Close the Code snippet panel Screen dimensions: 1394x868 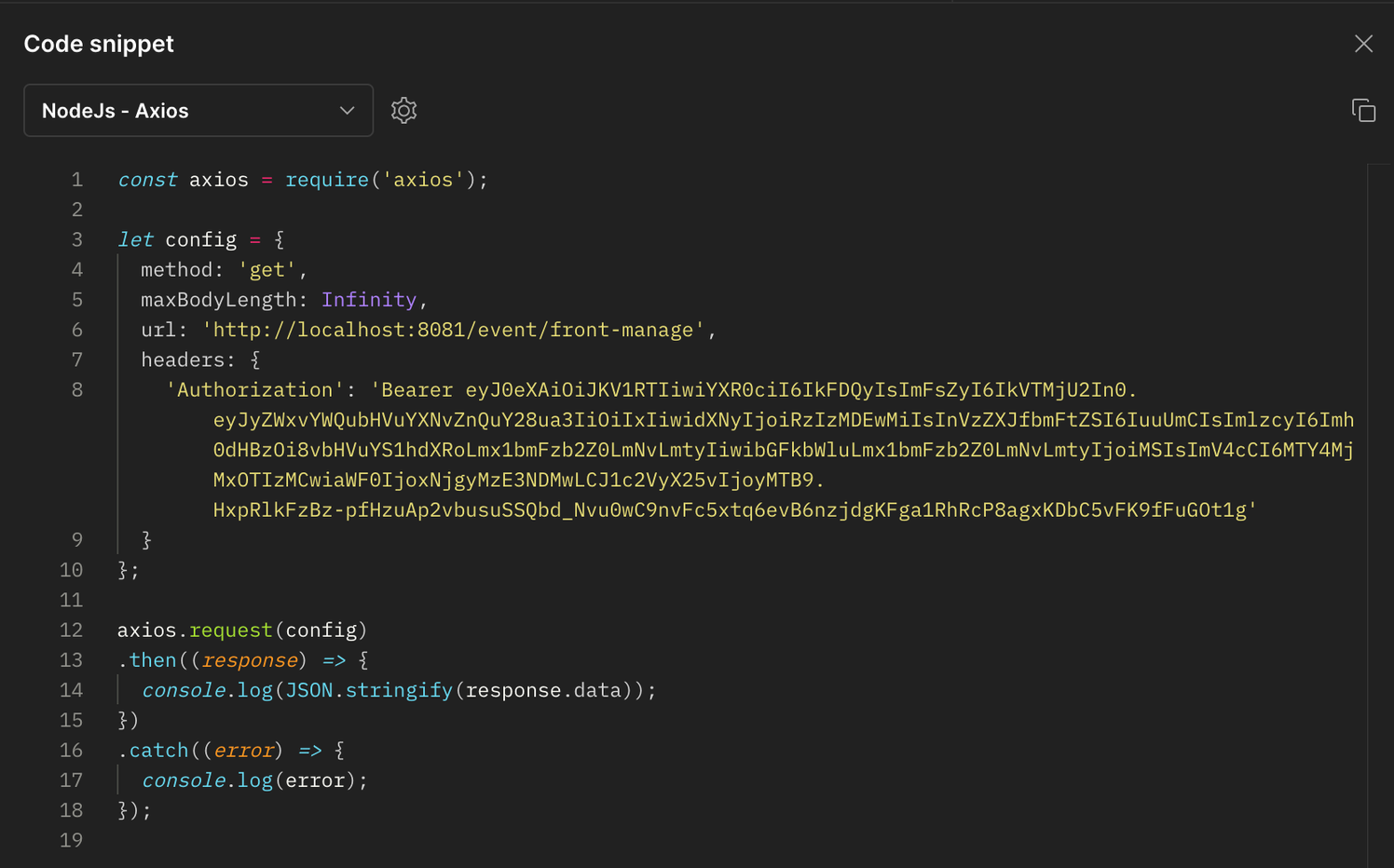(1363, 44)
